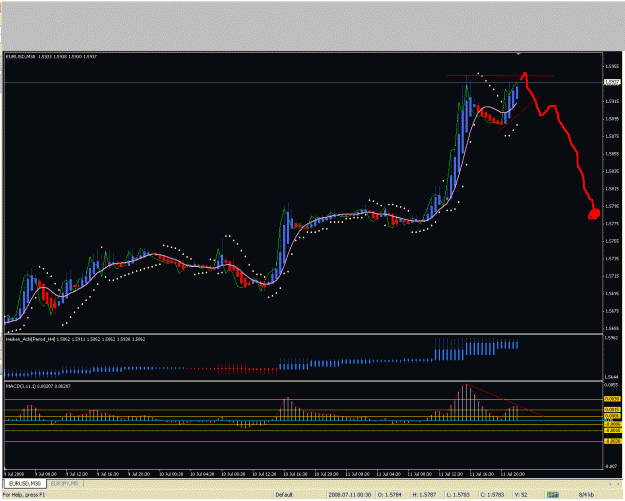Click the chart shift triangle marker
The width and height of the screenshot is (625, 501).
(x=518, y=53)
